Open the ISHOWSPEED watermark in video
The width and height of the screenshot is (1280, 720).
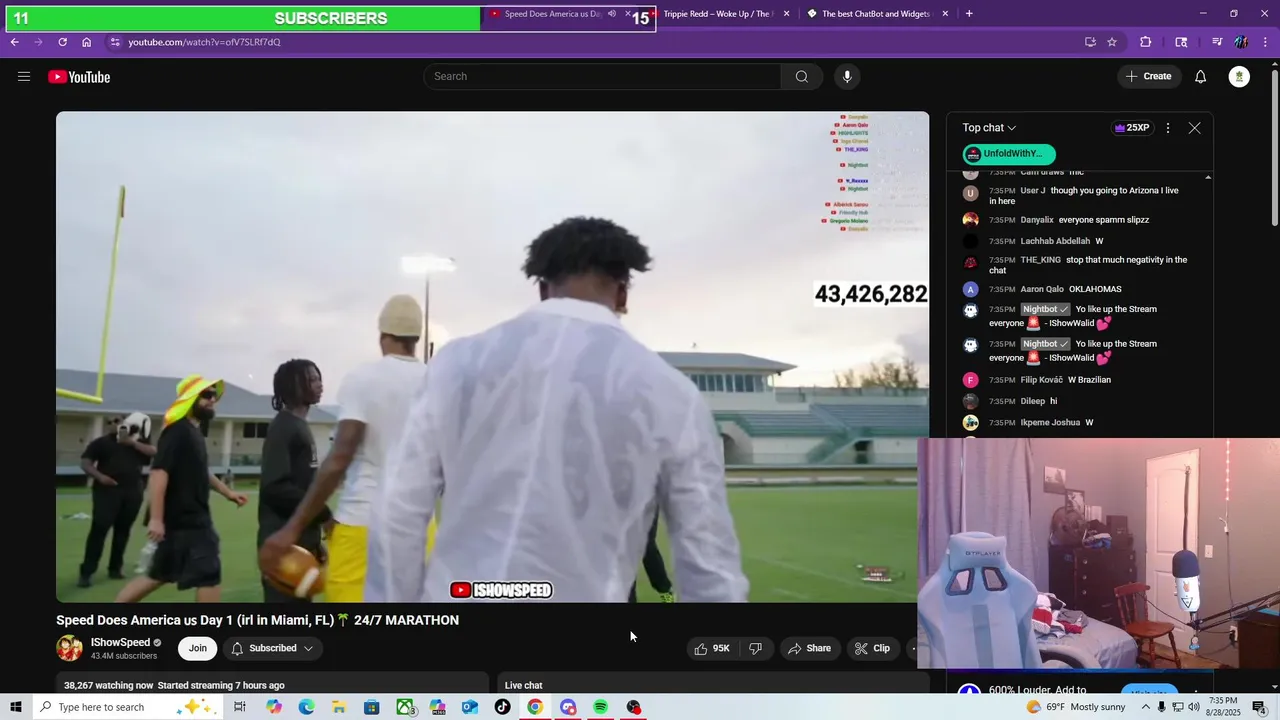tap(501, 590)
